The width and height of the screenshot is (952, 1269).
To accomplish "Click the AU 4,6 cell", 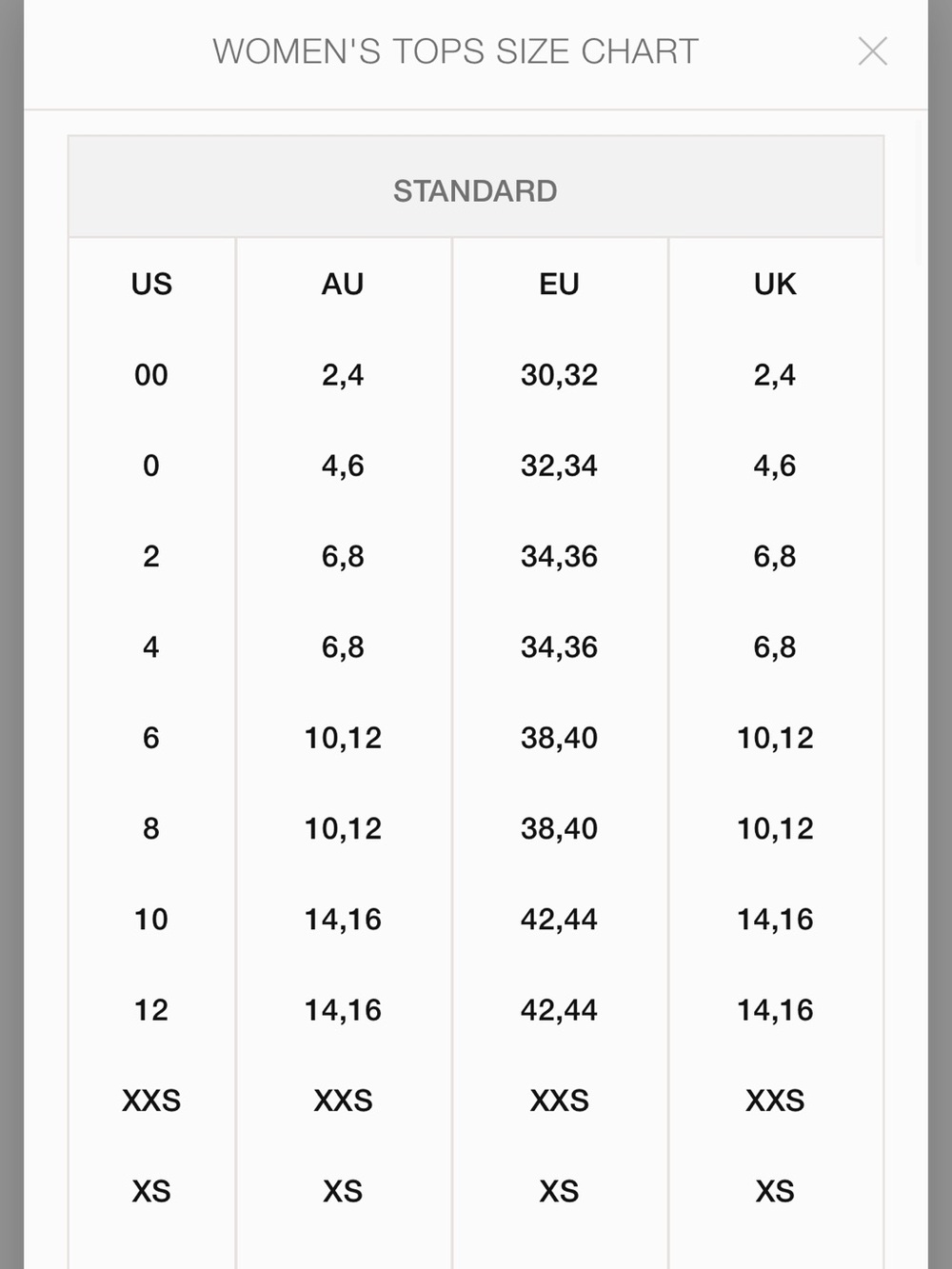I will 343,466.
